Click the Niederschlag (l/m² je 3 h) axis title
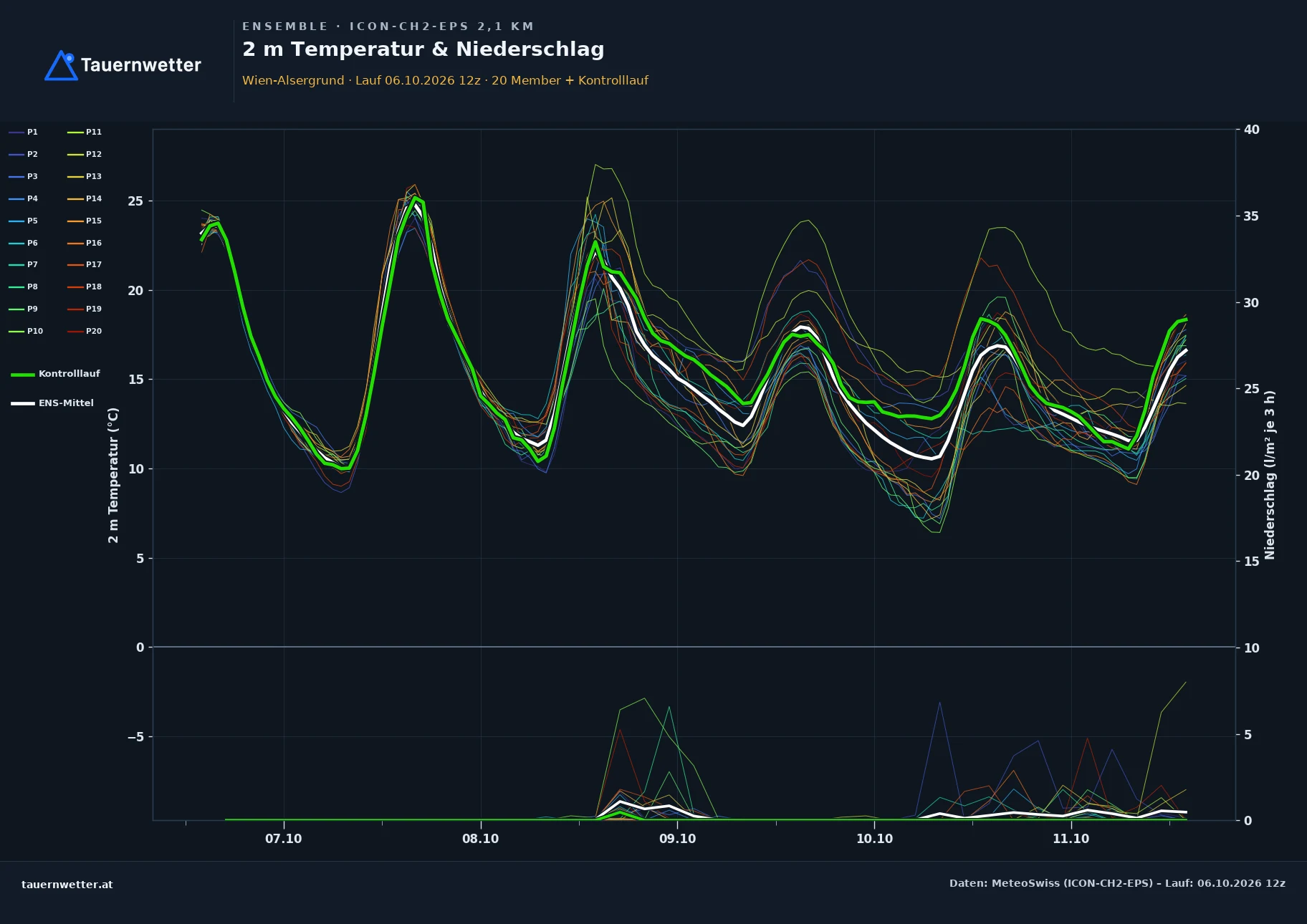 1270,475
